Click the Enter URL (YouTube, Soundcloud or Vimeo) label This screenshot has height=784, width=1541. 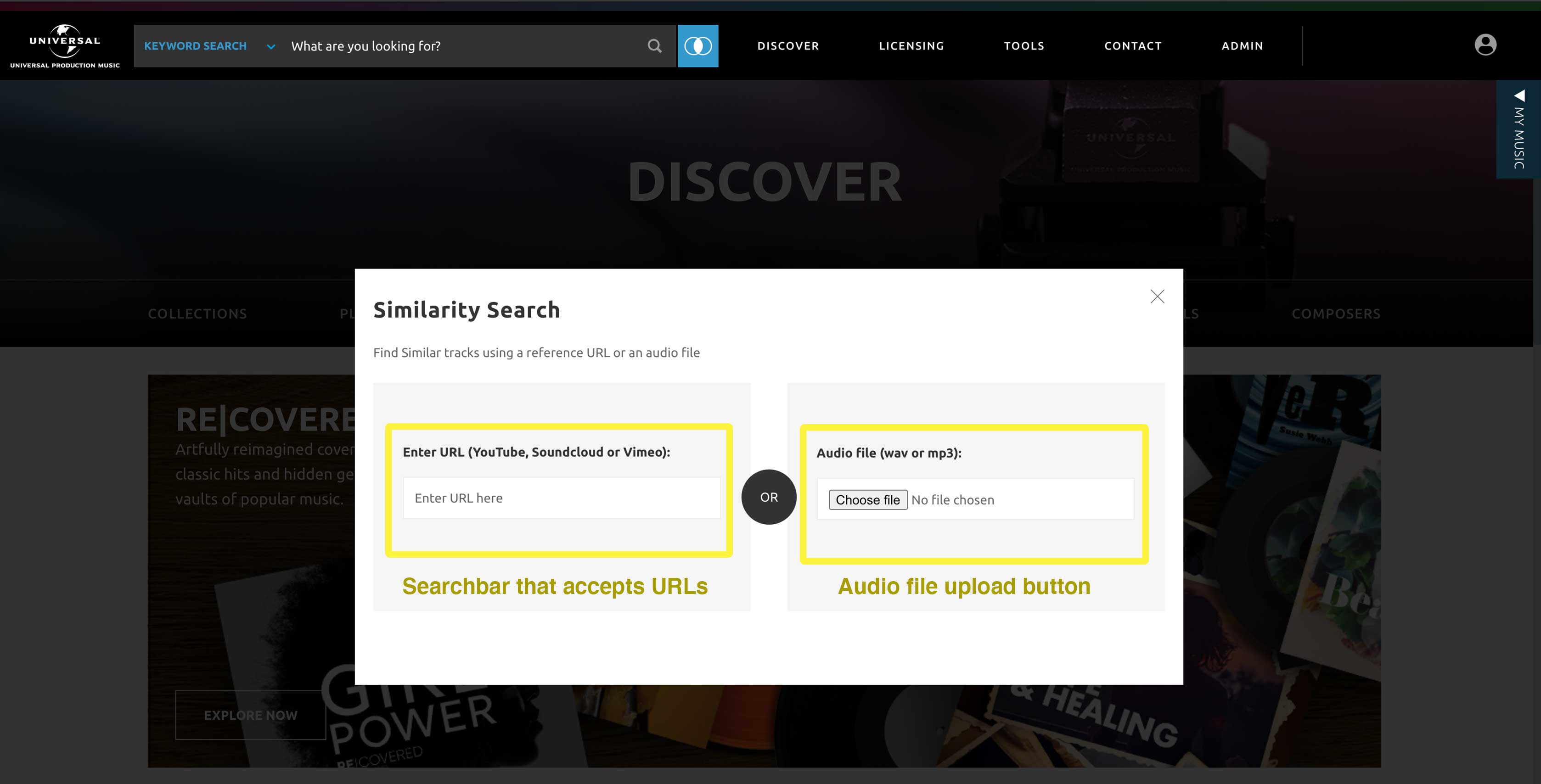click(x=536, y=452)
